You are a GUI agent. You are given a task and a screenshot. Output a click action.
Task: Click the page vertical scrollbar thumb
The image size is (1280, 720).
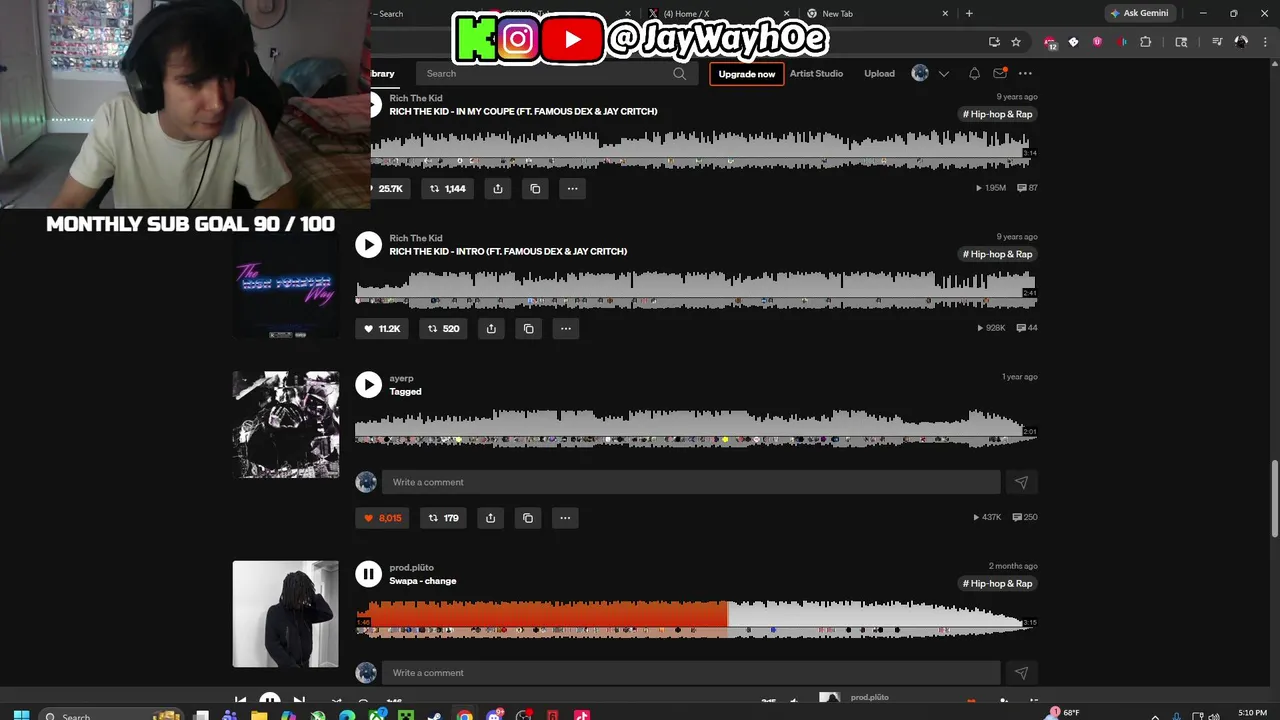click(1274, 500)
